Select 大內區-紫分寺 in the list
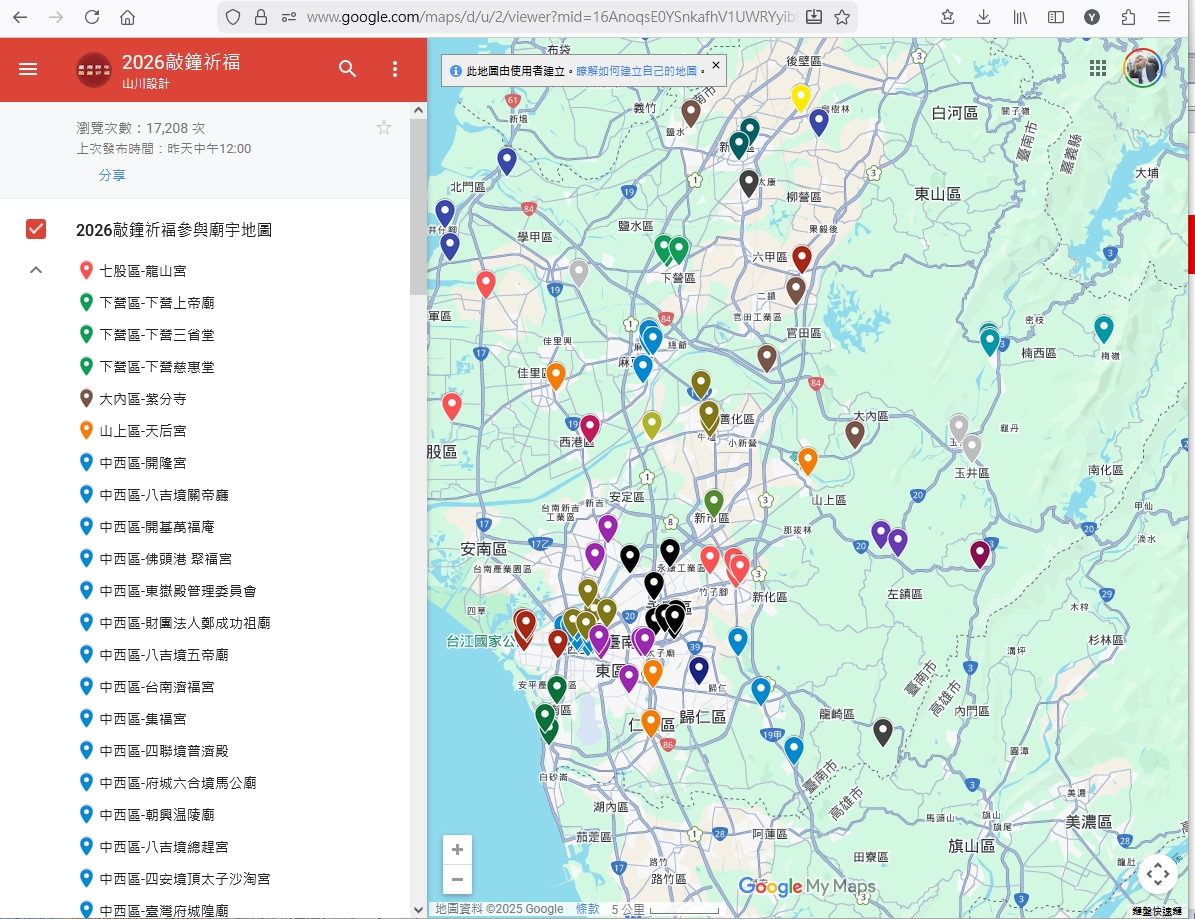 coord(142,399)
